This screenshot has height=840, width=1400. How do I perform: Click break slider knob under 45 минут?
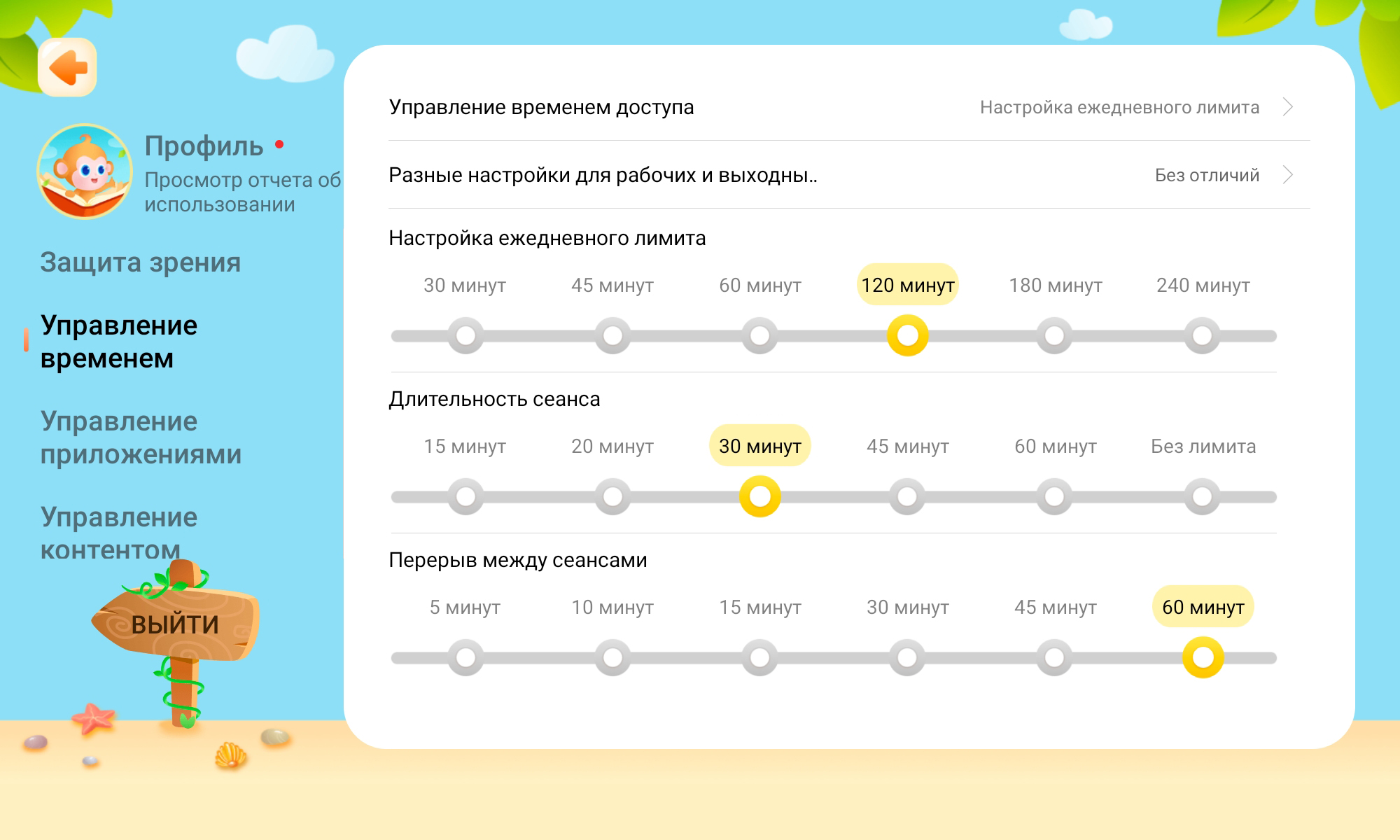[x=1055, y=658]
